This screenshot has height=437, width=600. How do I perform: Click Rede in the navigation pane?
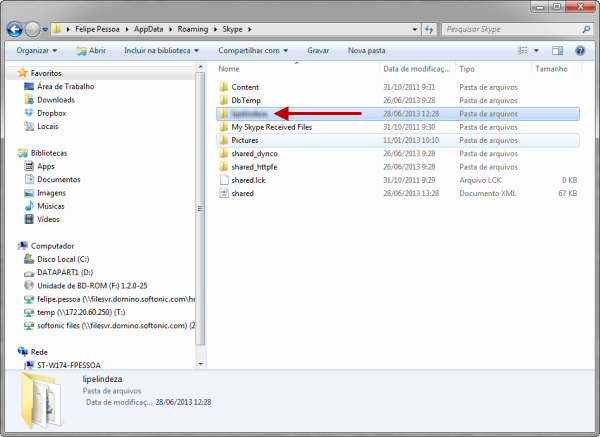(39, 352)
